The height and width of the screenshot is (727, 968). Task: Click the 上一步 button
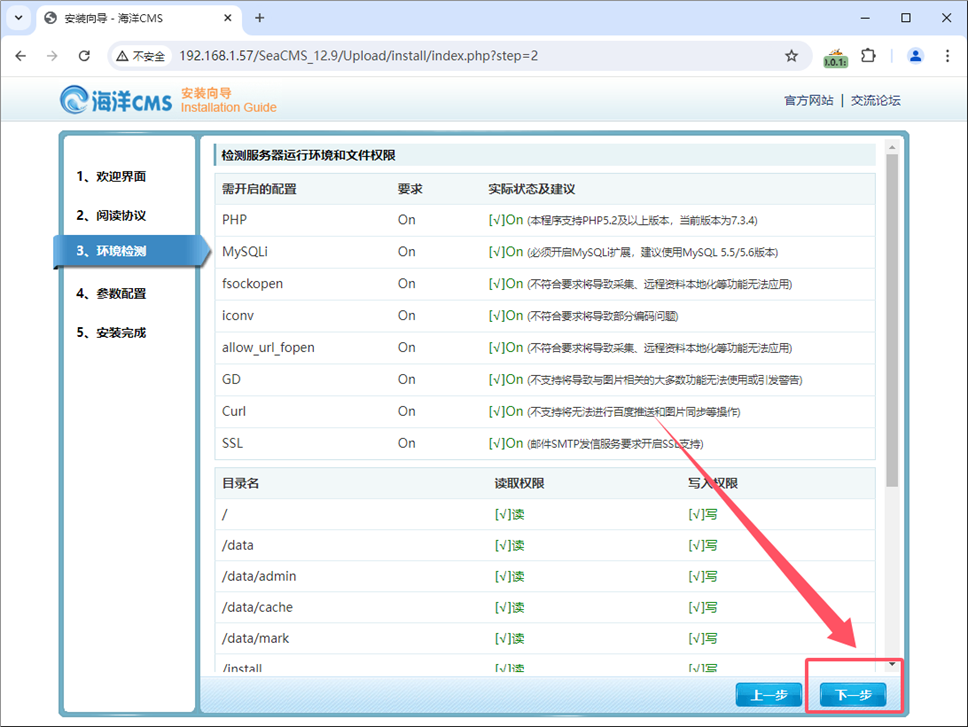tap(768, 695)
